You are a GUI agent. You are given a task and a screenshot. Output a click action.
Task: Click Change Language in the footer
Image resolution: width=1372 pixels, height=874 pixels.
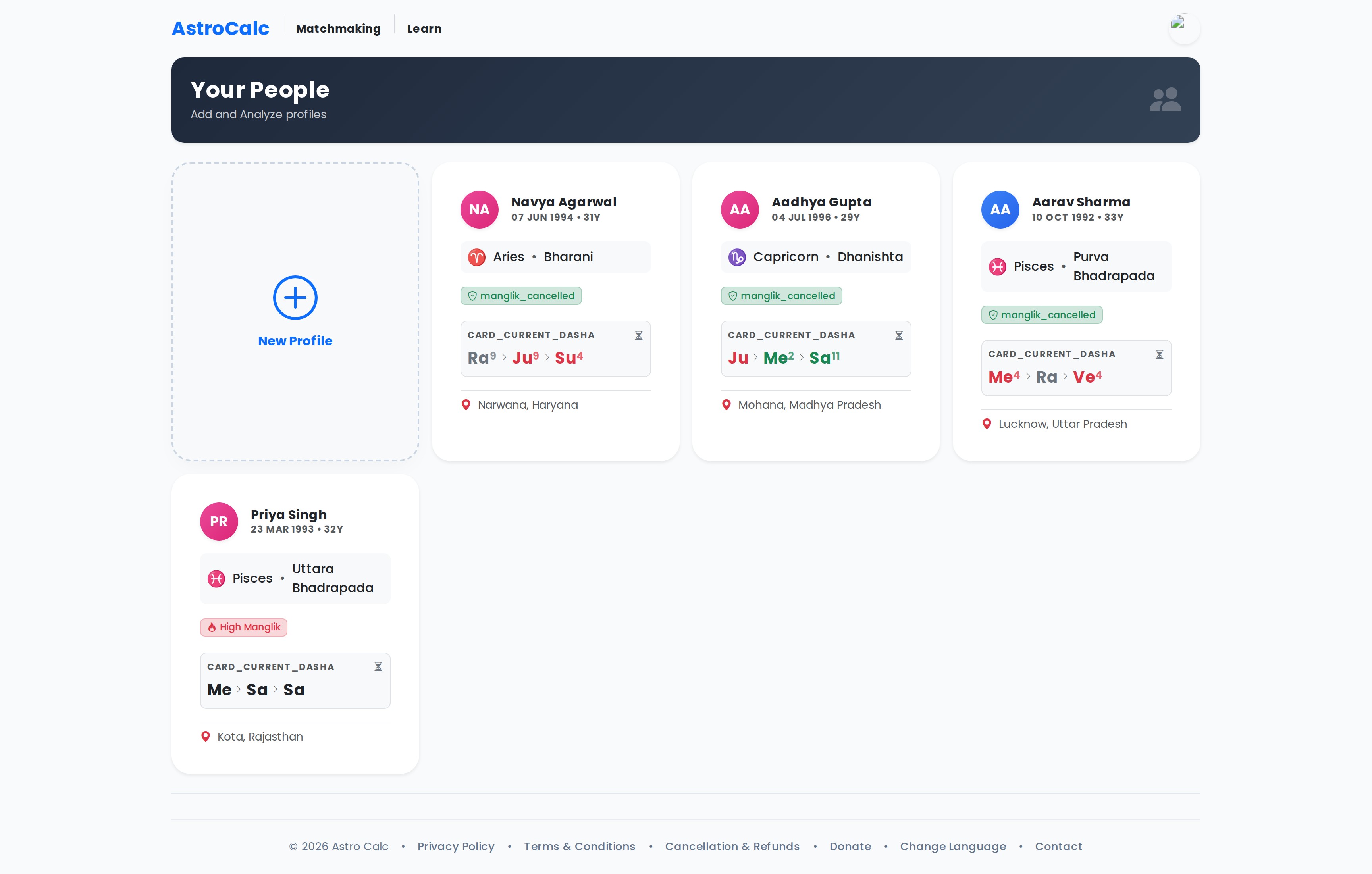pos(953,846)
